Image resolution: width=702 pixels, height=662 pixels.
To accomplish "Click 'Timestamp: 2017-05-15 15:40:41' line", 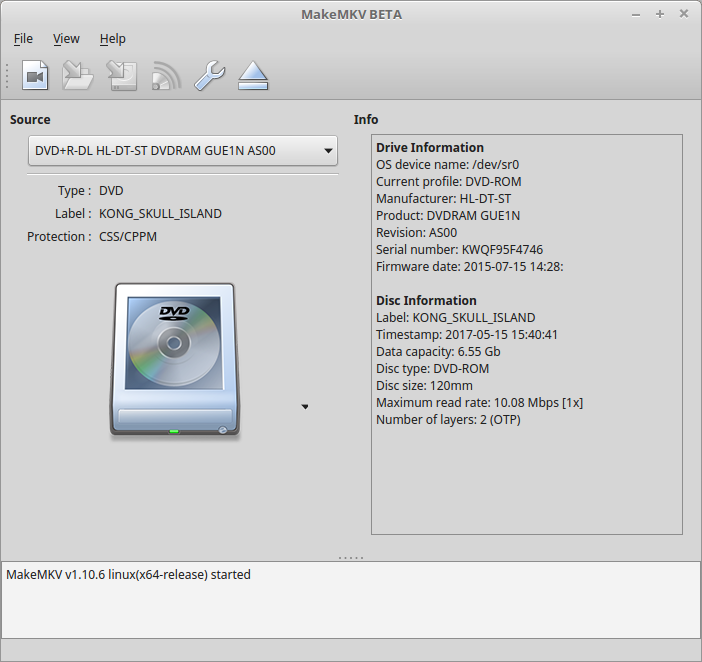I will pyautogui.click(x=467, y=335).
